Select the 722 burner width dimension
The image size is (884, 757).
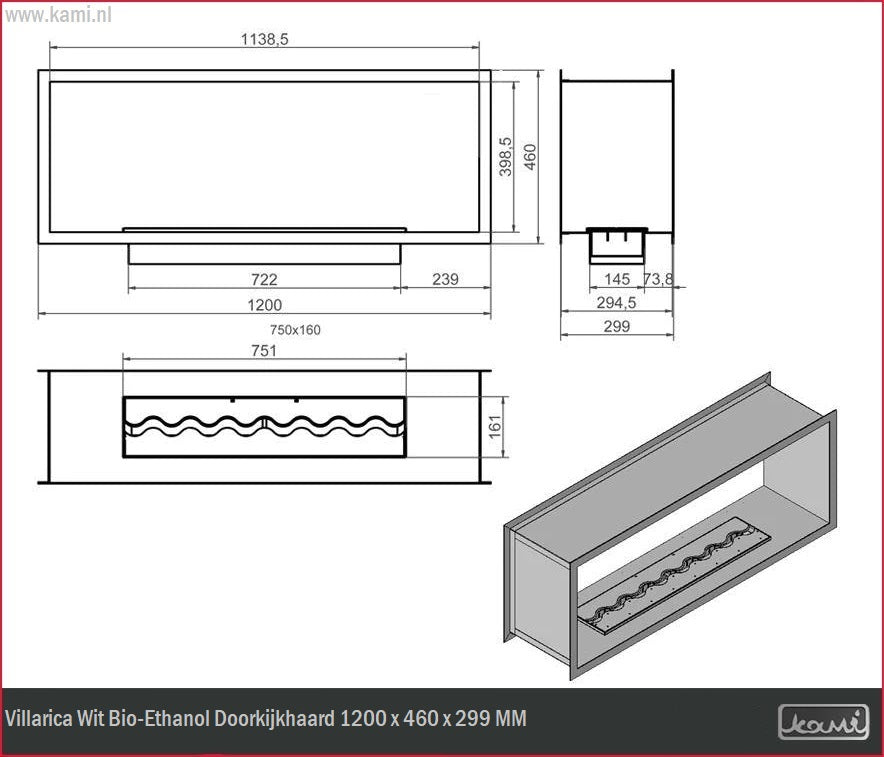pos(264,279)
